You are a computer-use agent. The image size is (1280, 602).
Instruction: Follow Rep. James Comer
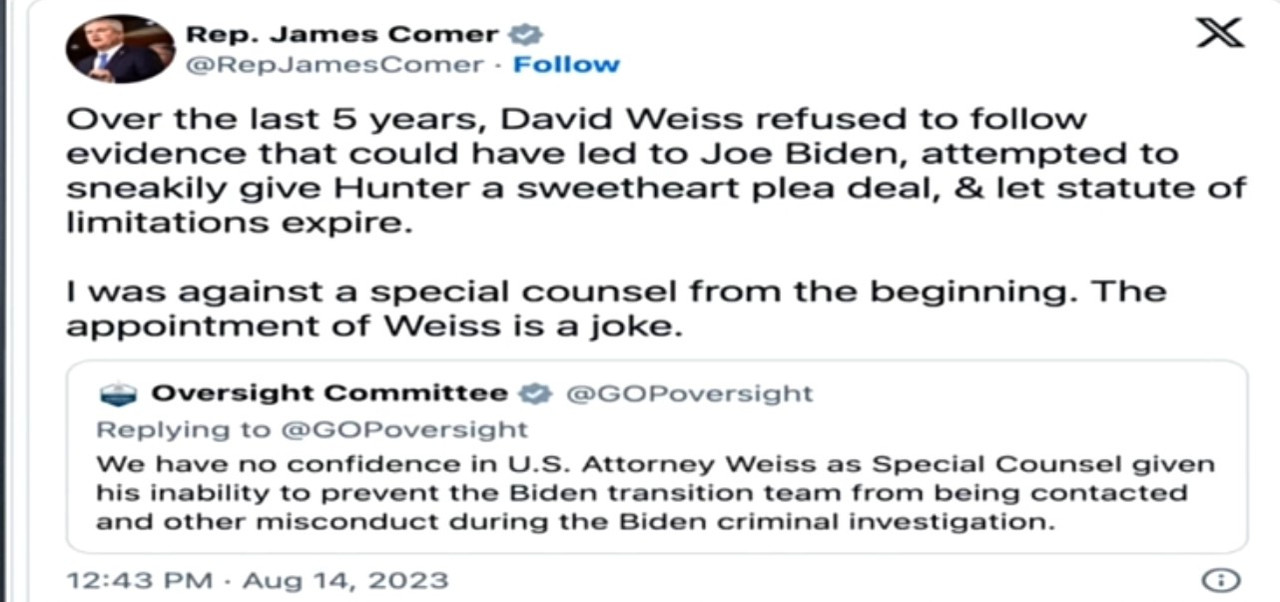coord(566,65)
